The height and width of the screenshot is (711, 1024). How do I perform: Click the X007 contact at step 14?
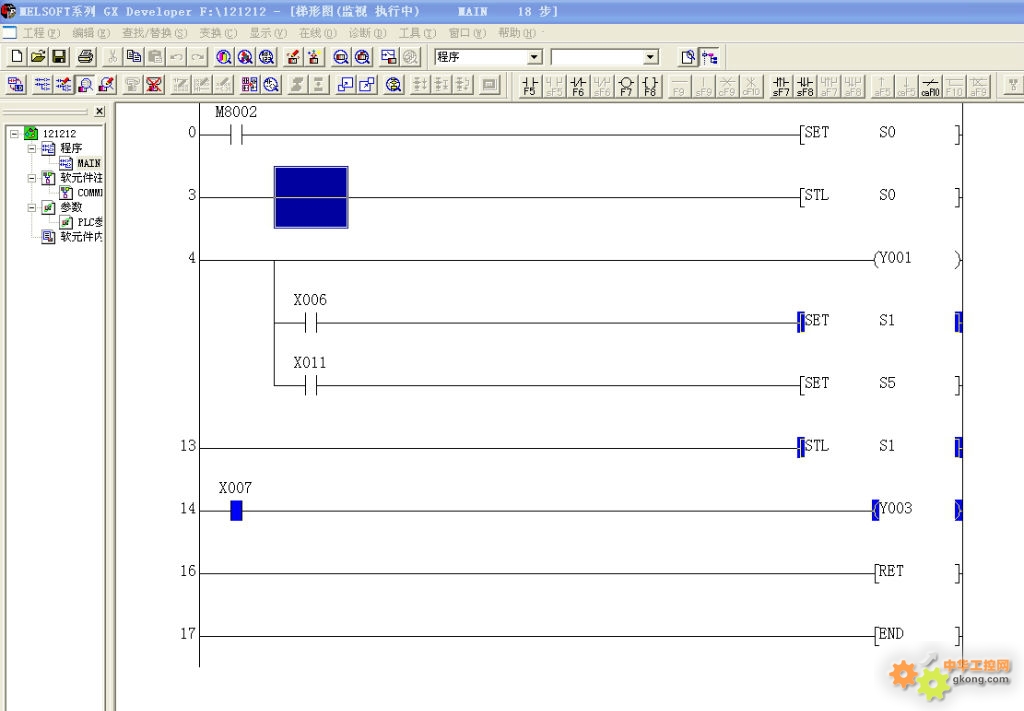click(236, 511)
